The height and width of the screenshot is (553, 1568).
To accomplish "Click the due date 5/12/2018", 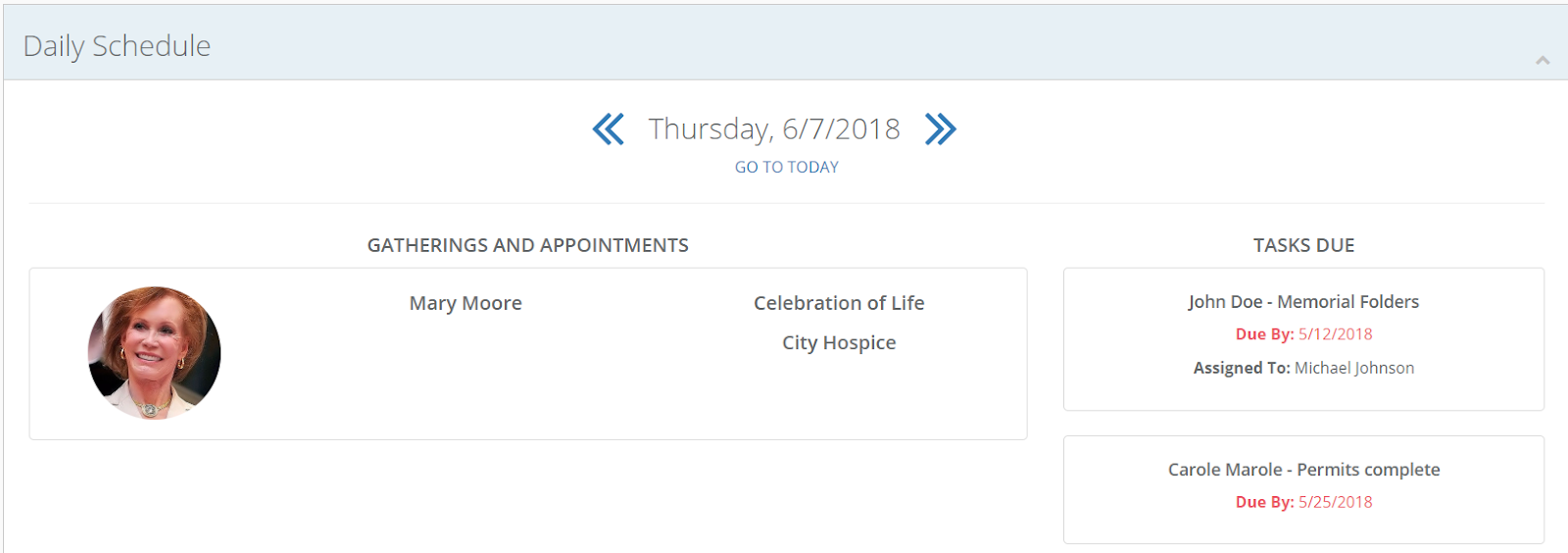I will coord(1335,334).
